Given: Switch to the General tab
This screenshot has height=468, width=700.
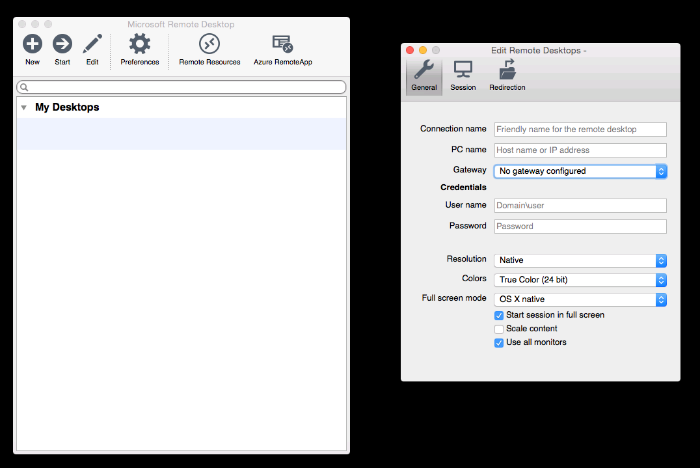Looking at the screenshot, I should click(424, 76).
